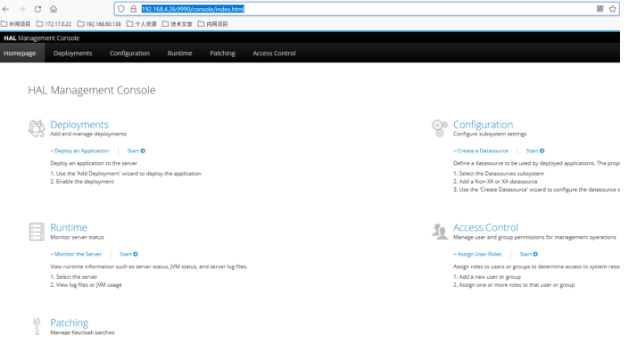Collapse the Deploy an Application section
This screenshot has height=363, width=630.
tap(80, 151)
